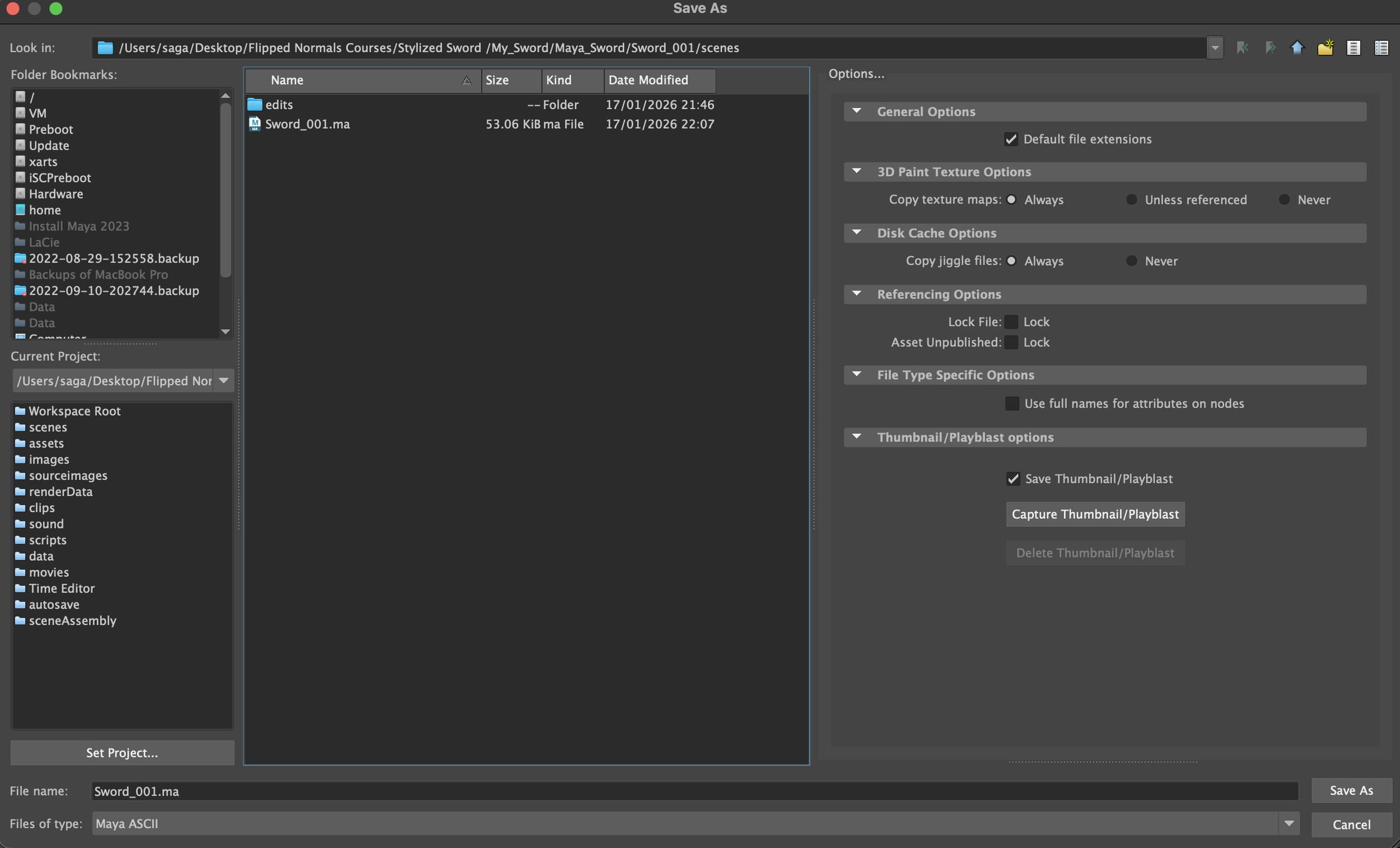
Task: Go to parent directory icon
Action: click(1297, 48)
